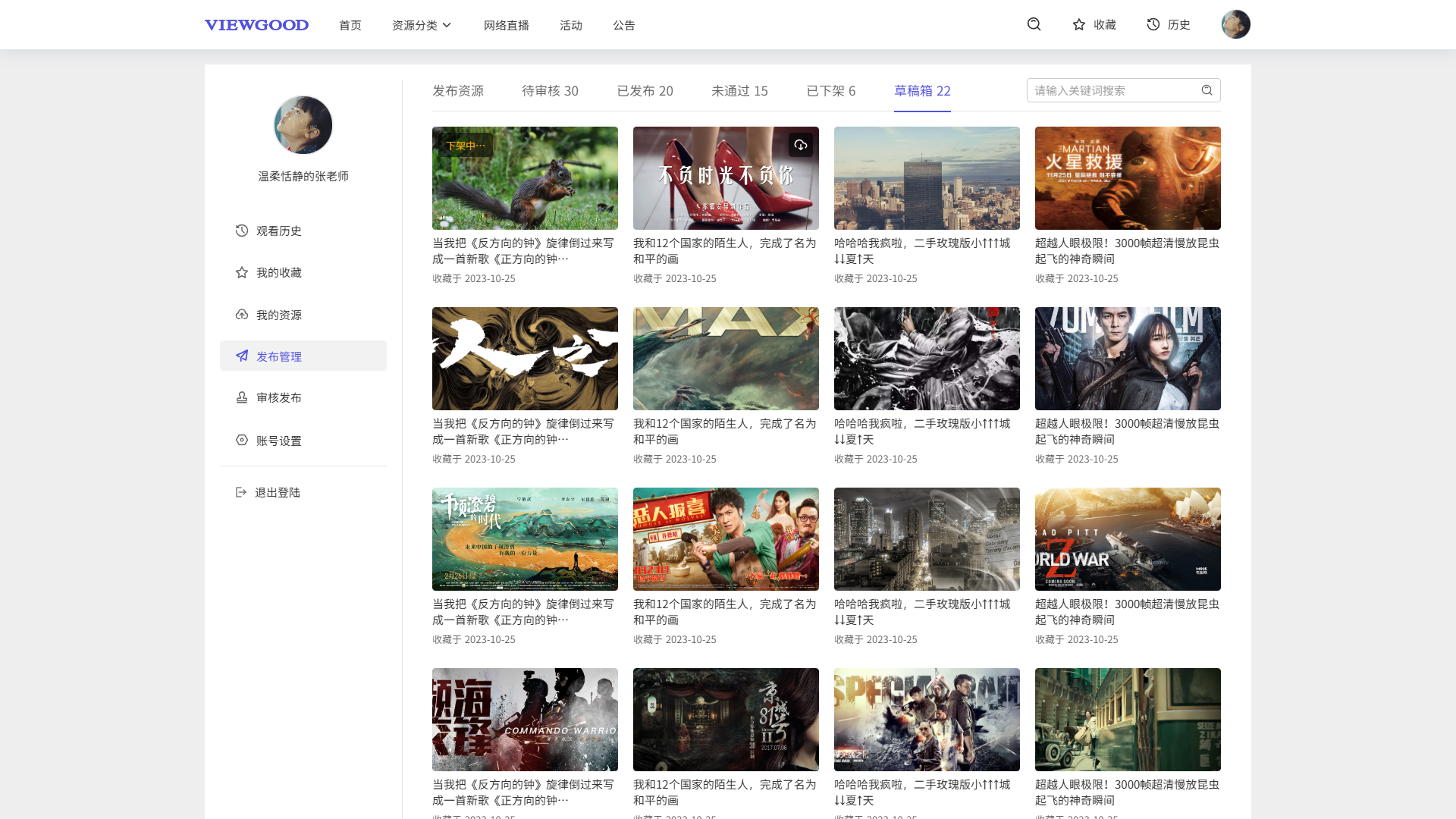Open the 京城81号 dark mansion thumbnail
This screenshot has height=819, width=1456.
point(726,720)
